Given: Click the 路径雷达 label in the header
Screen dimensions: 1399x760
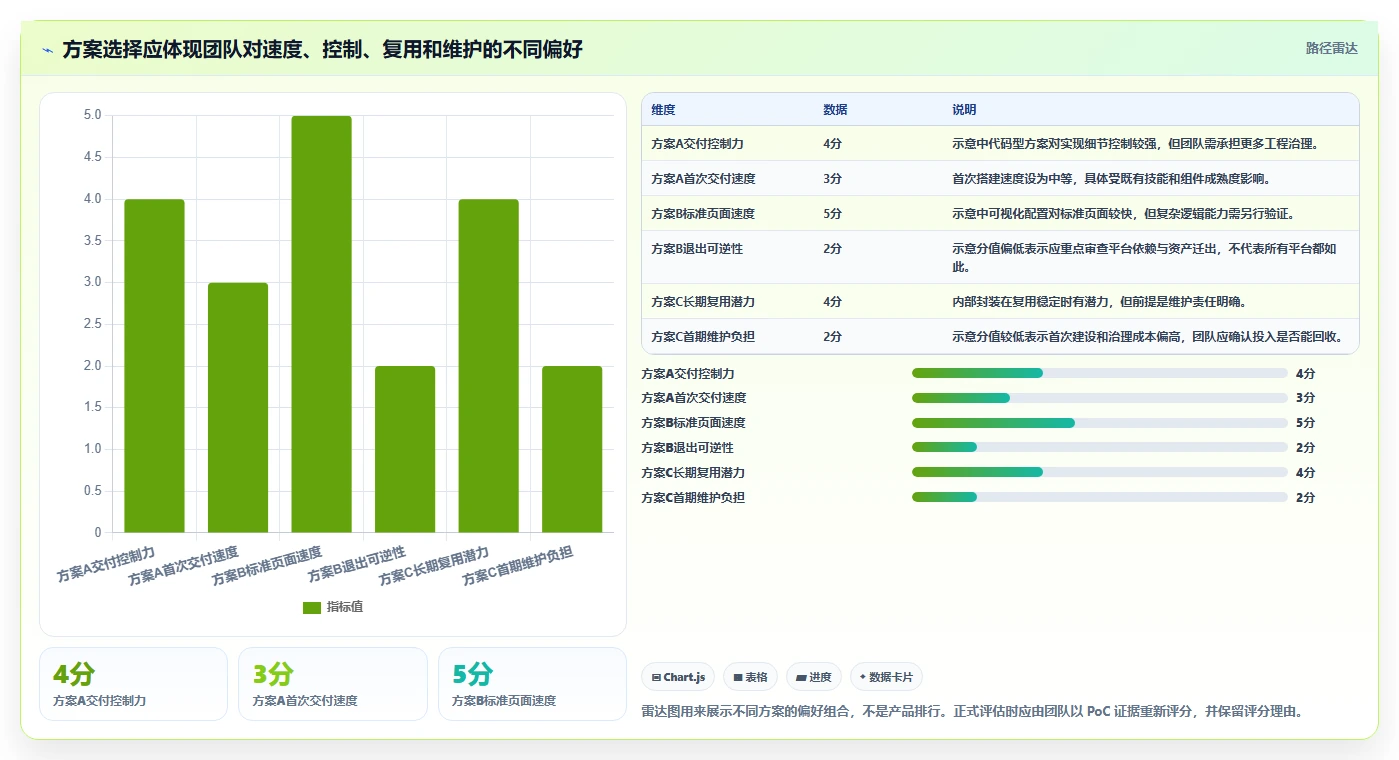Looking at the screenshot, I should pyautogui.click(x=1331, y=48).
